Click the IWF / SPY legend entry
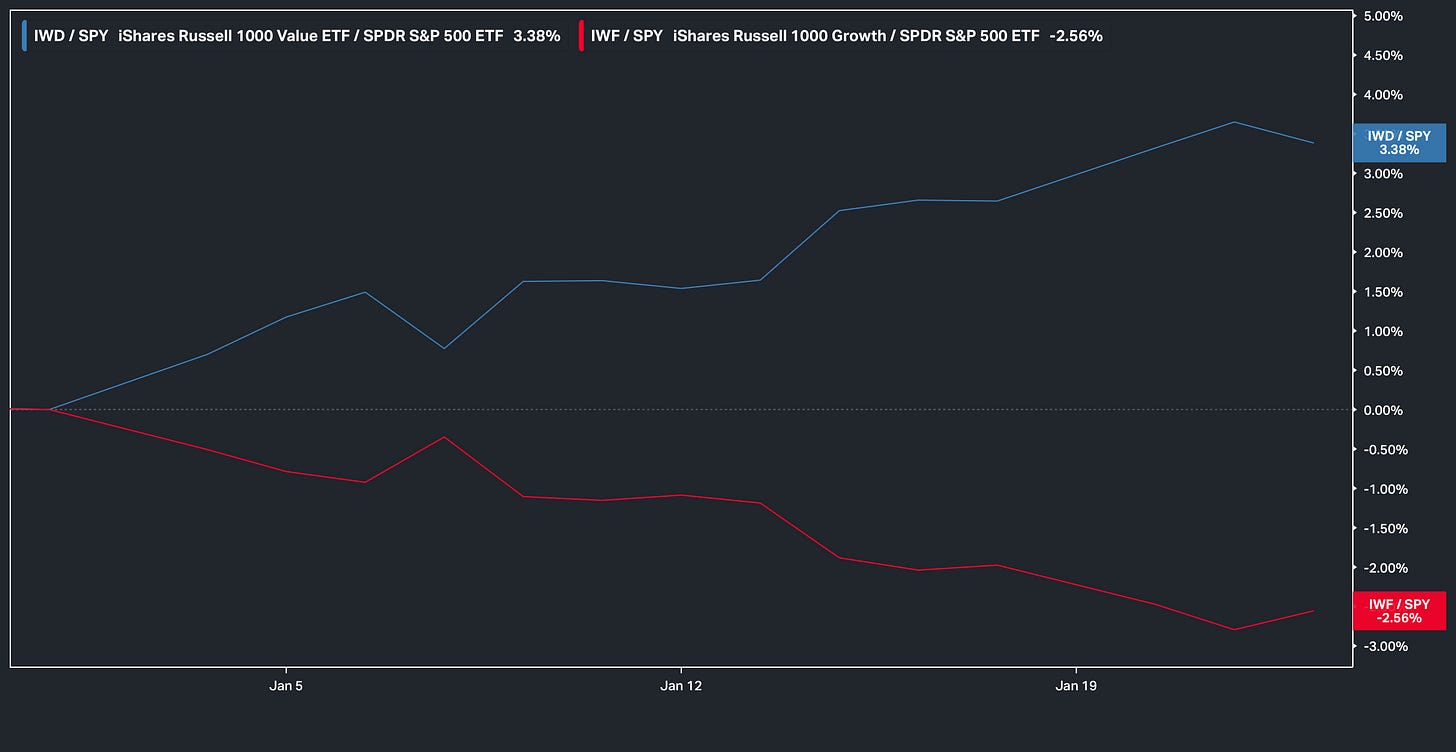This screenshot has width=1456, height=752. coord(843,36)
